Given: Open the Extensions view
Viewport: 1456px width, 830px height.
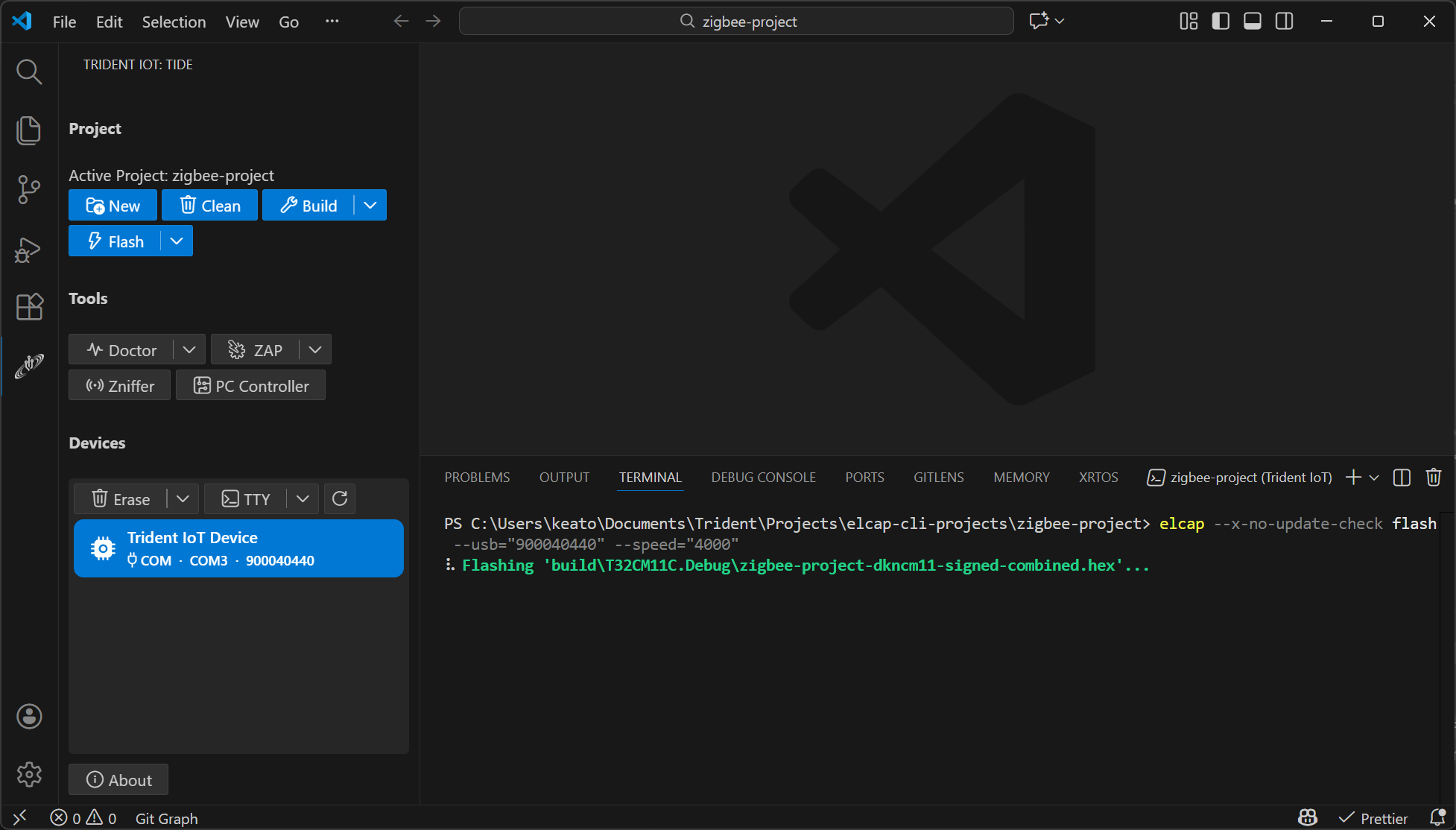Looking at the screenshot, I should pyautogui.click(x=29, y=307).
